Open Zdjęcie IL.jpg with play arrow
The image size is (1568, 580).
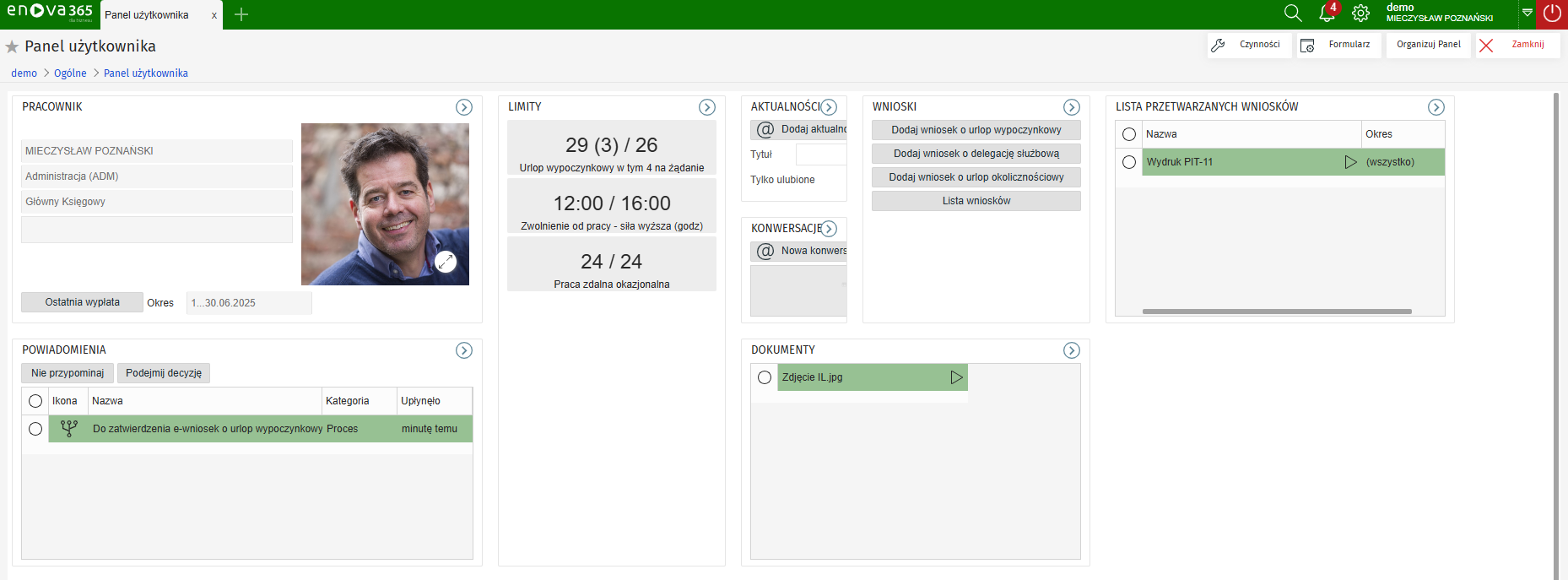[x=956, y=377]
